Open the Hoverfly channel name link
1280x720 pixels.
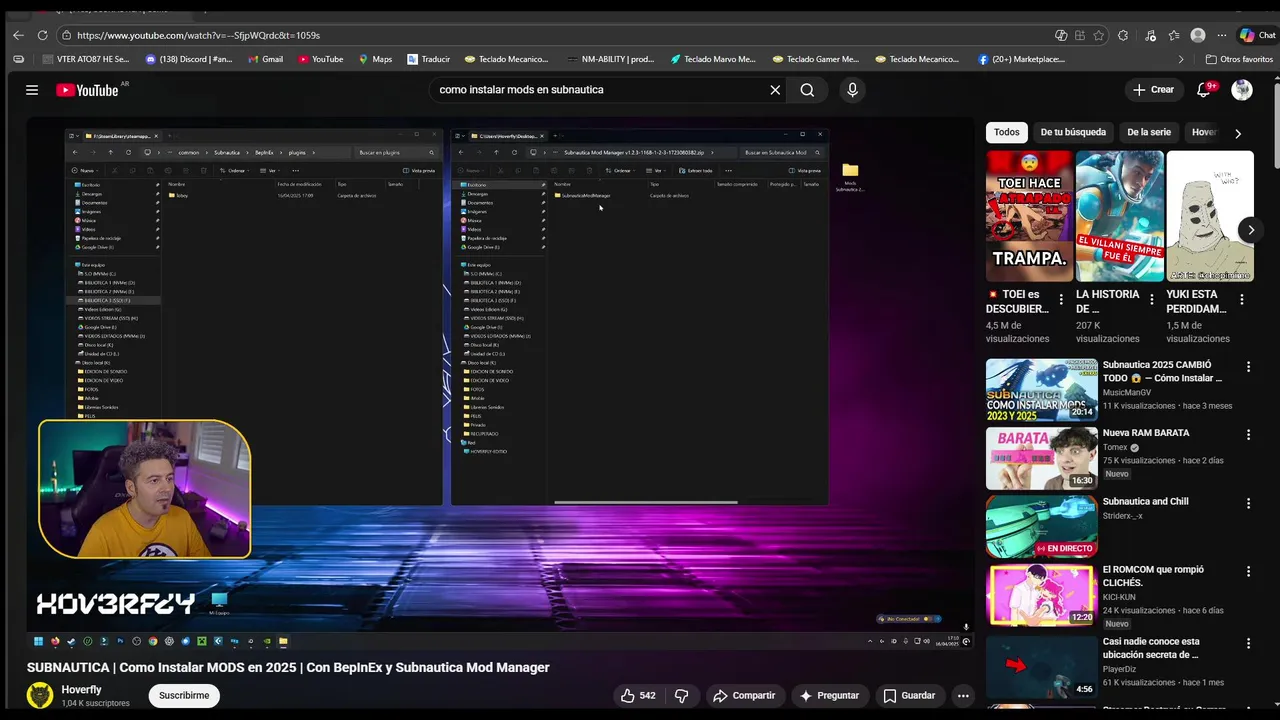pyautogui.click(x=81, y=689)
